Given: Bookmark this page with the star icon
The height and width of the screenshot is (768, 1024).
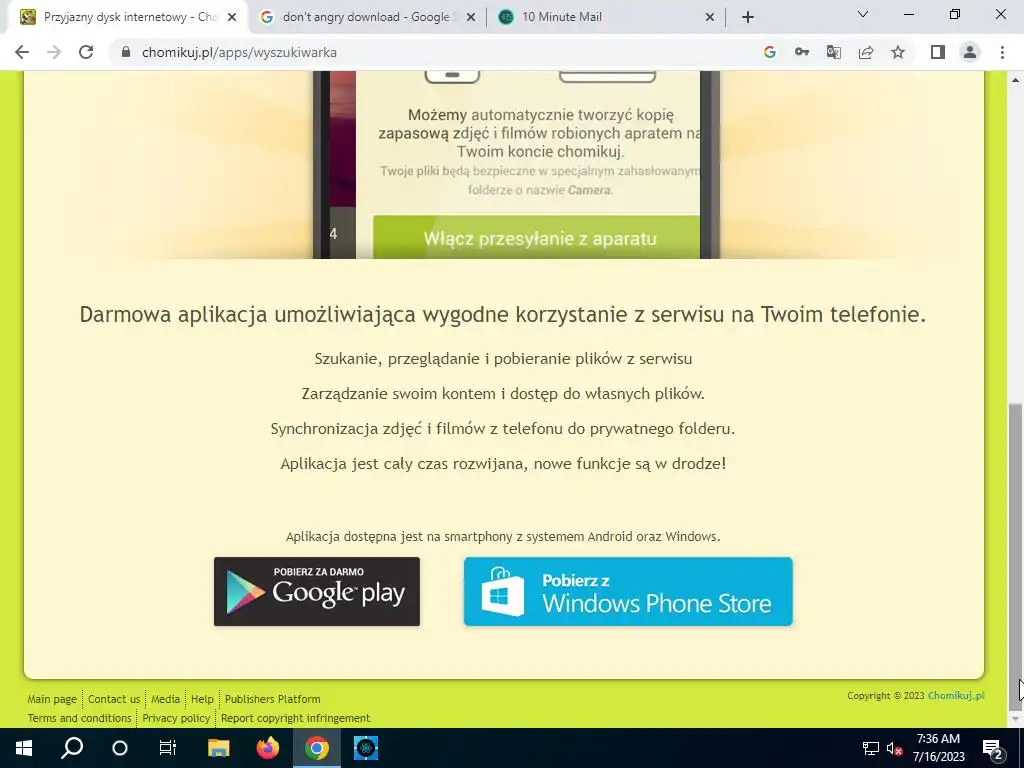Looking at the screenshot, I should click(x=898, y=52).
